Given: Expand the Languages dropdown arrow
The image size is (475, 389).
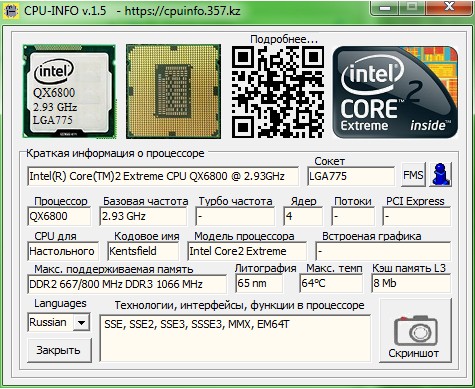Looking at the screenshot, I should click(x=81, y=322).
